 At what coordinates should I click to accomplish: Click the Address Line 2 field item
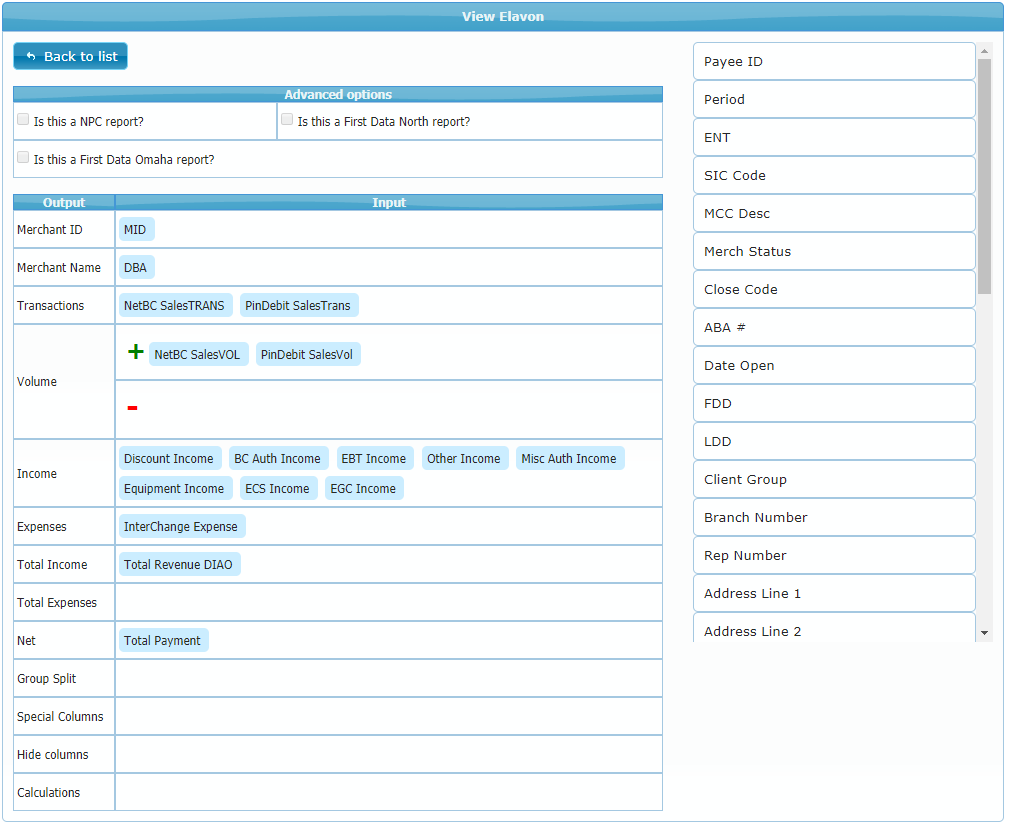pyautogui.click(x=834, y=628)
